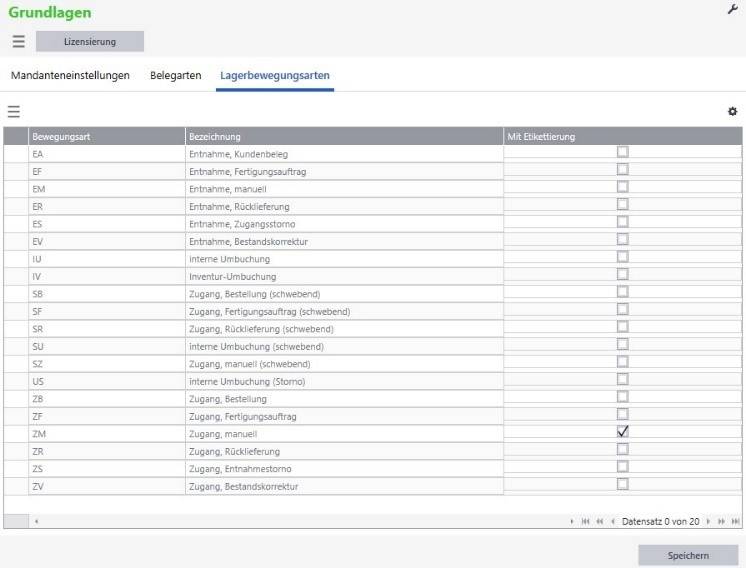Uncheck Mit Etikettierung for Zugang, manuell
Image resolution: width=746 pixels, height=568 pixels.
coord(623,431)
